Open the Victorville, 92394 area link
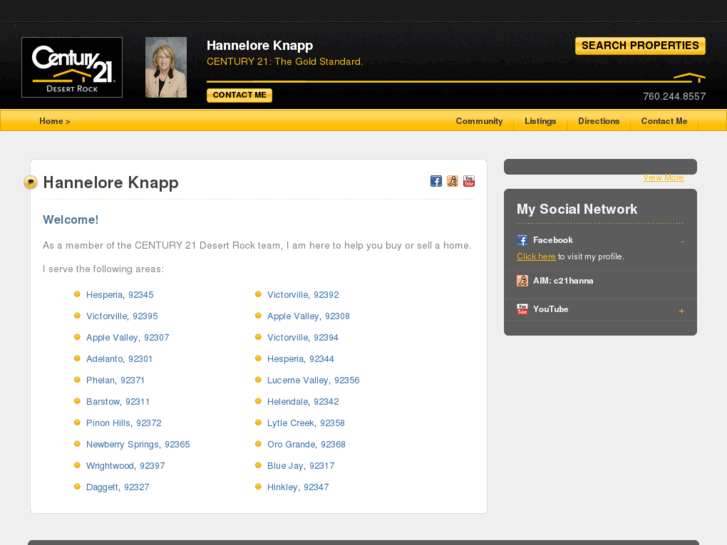This screenshot has height=545, width=727. [303, 337]
